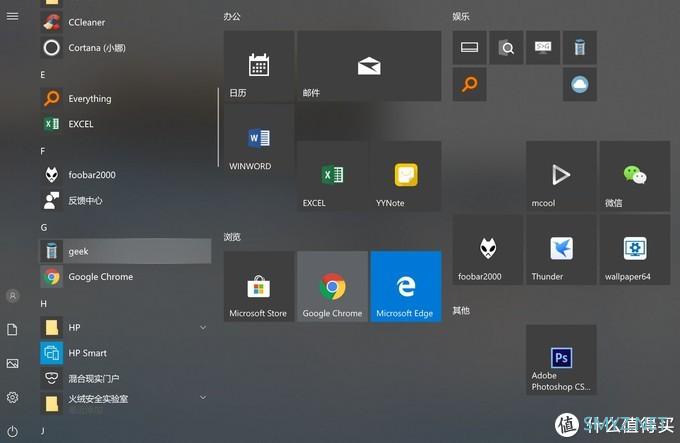Open the Pictures shortcut in left rail
The width and height of the screenshot is (680, 443).
tap(13, 363)
